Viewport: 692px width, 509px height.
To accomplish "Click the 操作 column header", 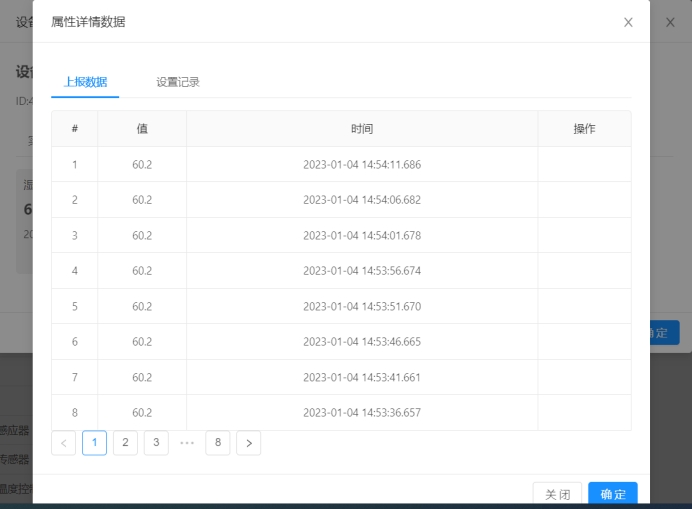I will (584, 129).
